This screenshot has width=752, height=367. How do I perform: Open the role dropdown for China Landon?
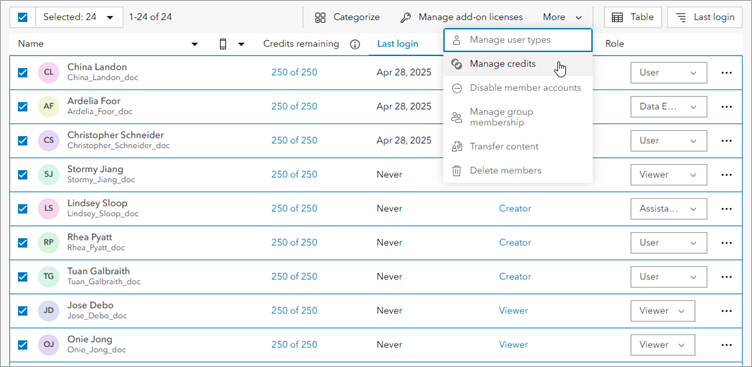pyautogui.click(x=669, y=72)
